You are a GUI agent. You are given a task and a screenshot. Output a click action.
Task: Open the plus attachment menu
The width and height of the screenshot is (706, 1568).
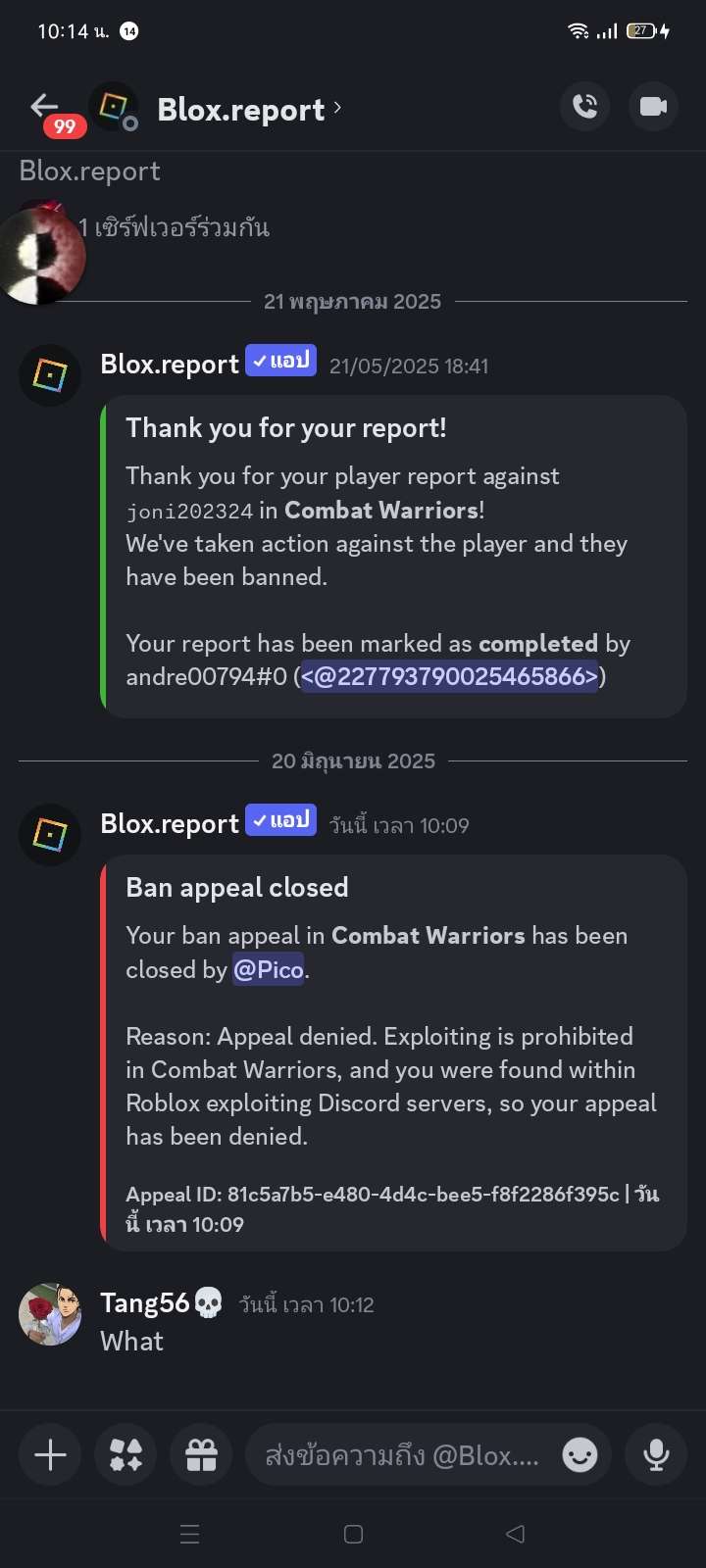pyautogui.click(x=50, y=1455)
